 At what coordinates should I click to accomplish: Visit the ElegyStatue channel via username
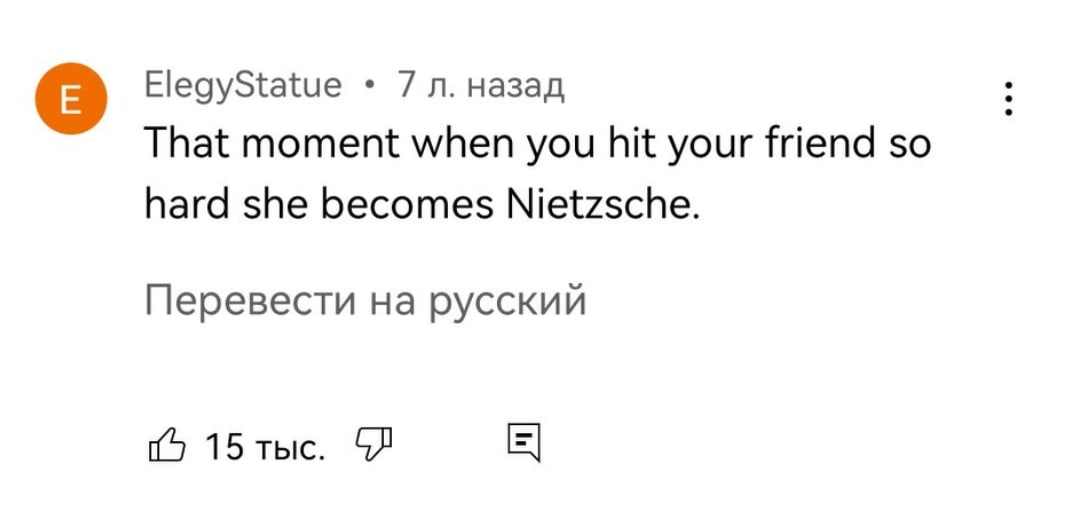tap(243, 87)
